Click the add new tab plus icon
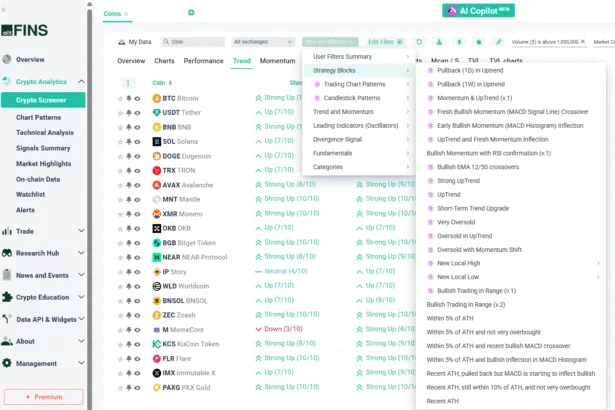615x410 pixels. point(191,13)
